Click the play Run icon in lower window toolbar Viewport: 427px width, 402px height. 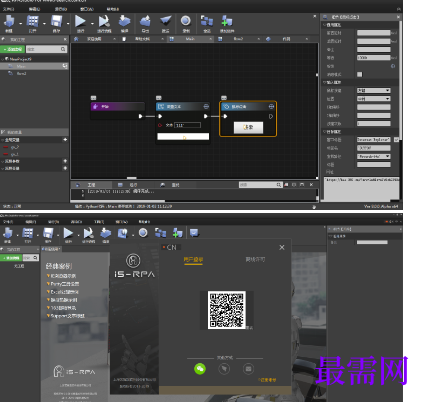click(68, 233)
